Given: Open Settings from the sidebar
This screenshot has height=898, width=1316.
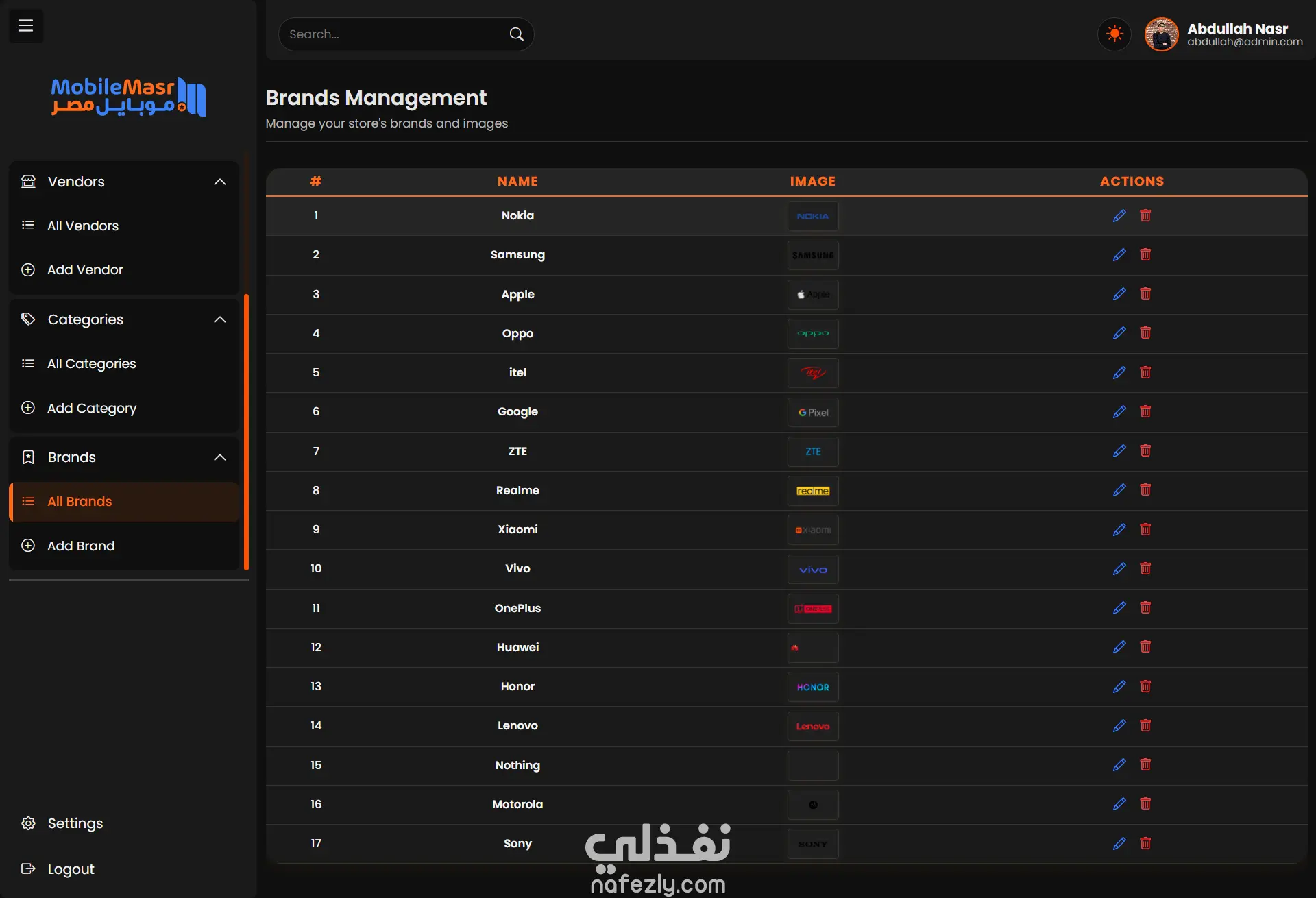Looking at the screenshot, I should point(75,823).
